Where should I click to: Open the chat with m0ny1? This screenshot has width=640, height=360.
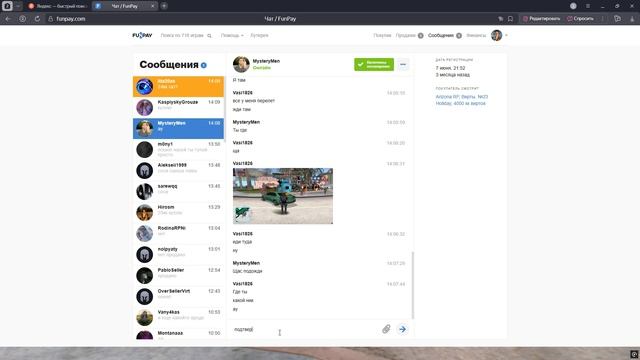pos(178,149)
